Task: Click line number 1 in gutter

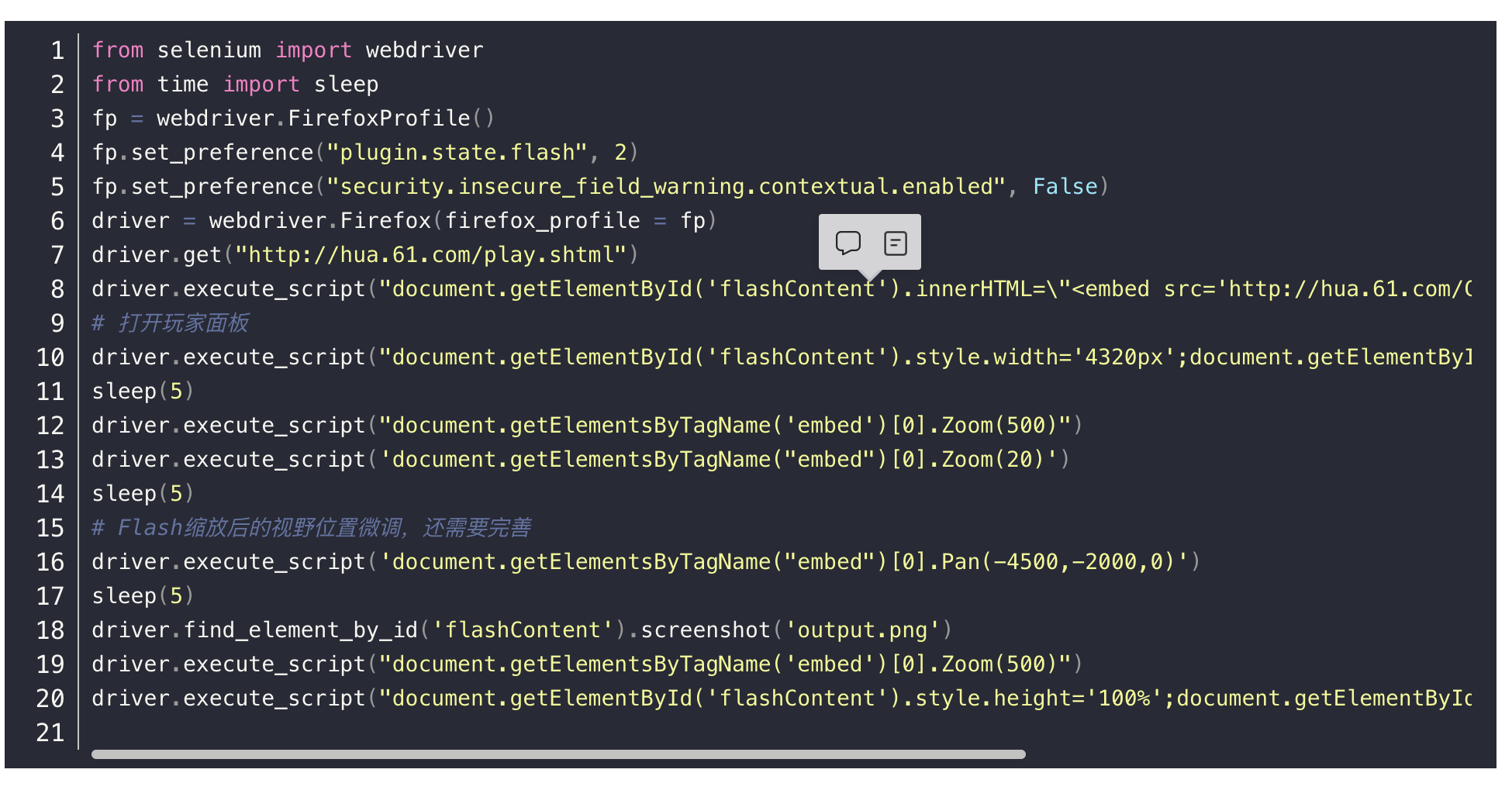Action: coord(57,50)
